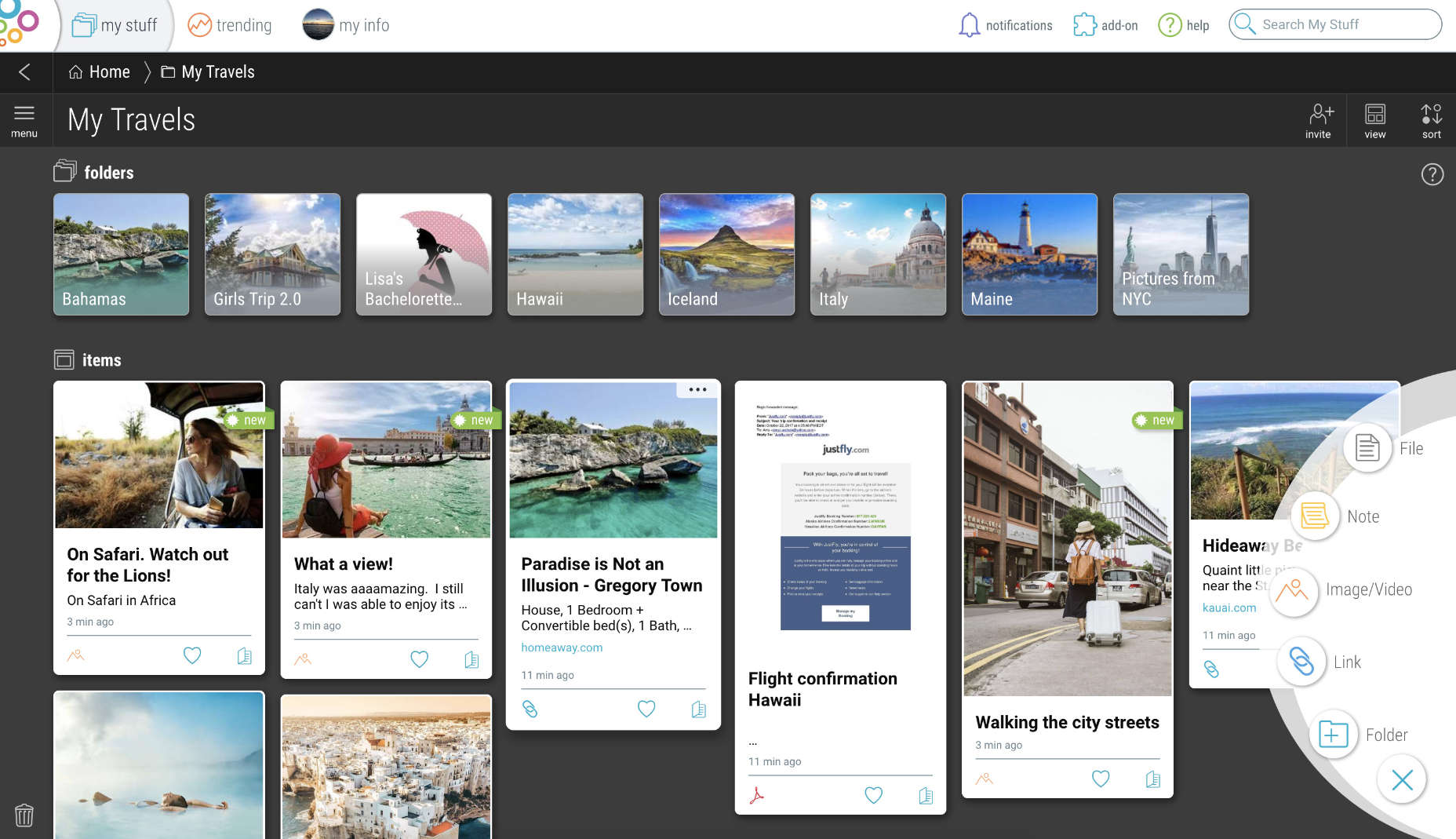The image size is (1456, 839).
Task: Click PDF icon on Flight confirmation card
Action: [x=757, y=795]
